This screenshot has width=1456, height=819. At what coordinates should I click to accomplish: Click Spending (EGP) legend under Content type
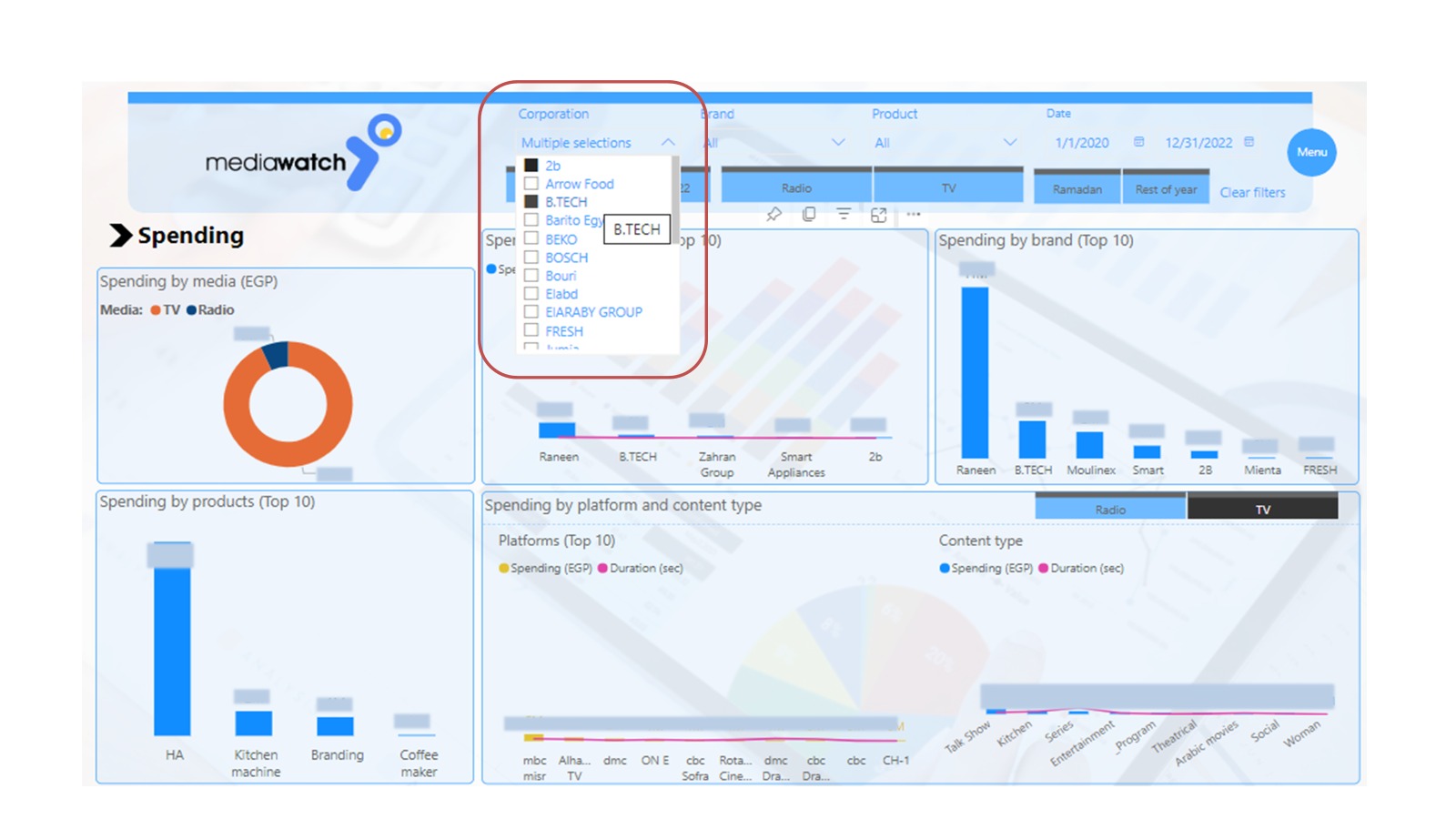[986, 568]
